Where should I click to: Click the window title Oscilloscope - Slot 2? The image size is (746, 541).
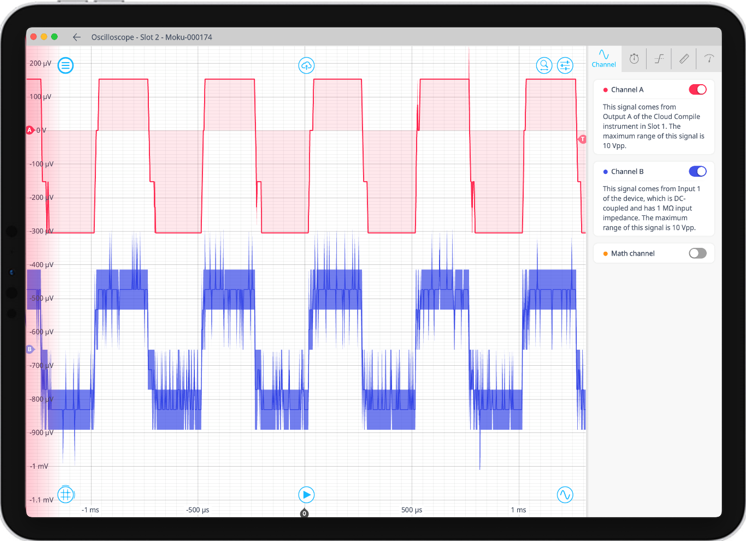(152, 37)
